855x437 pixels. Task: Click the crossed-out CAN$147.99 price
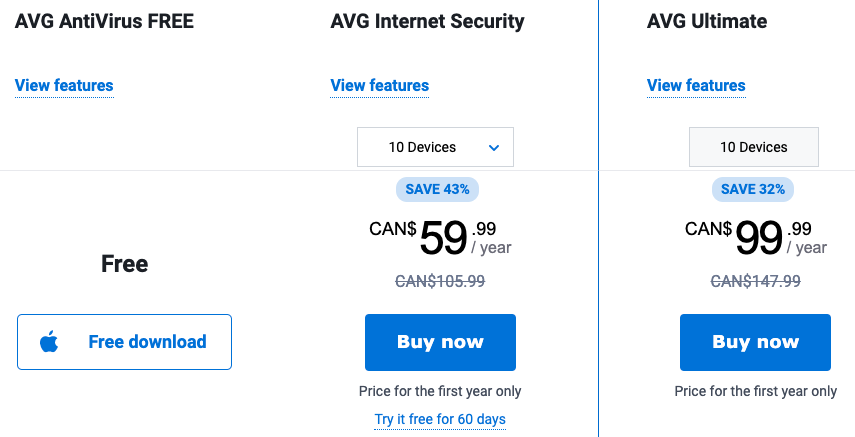coord(755,282)
